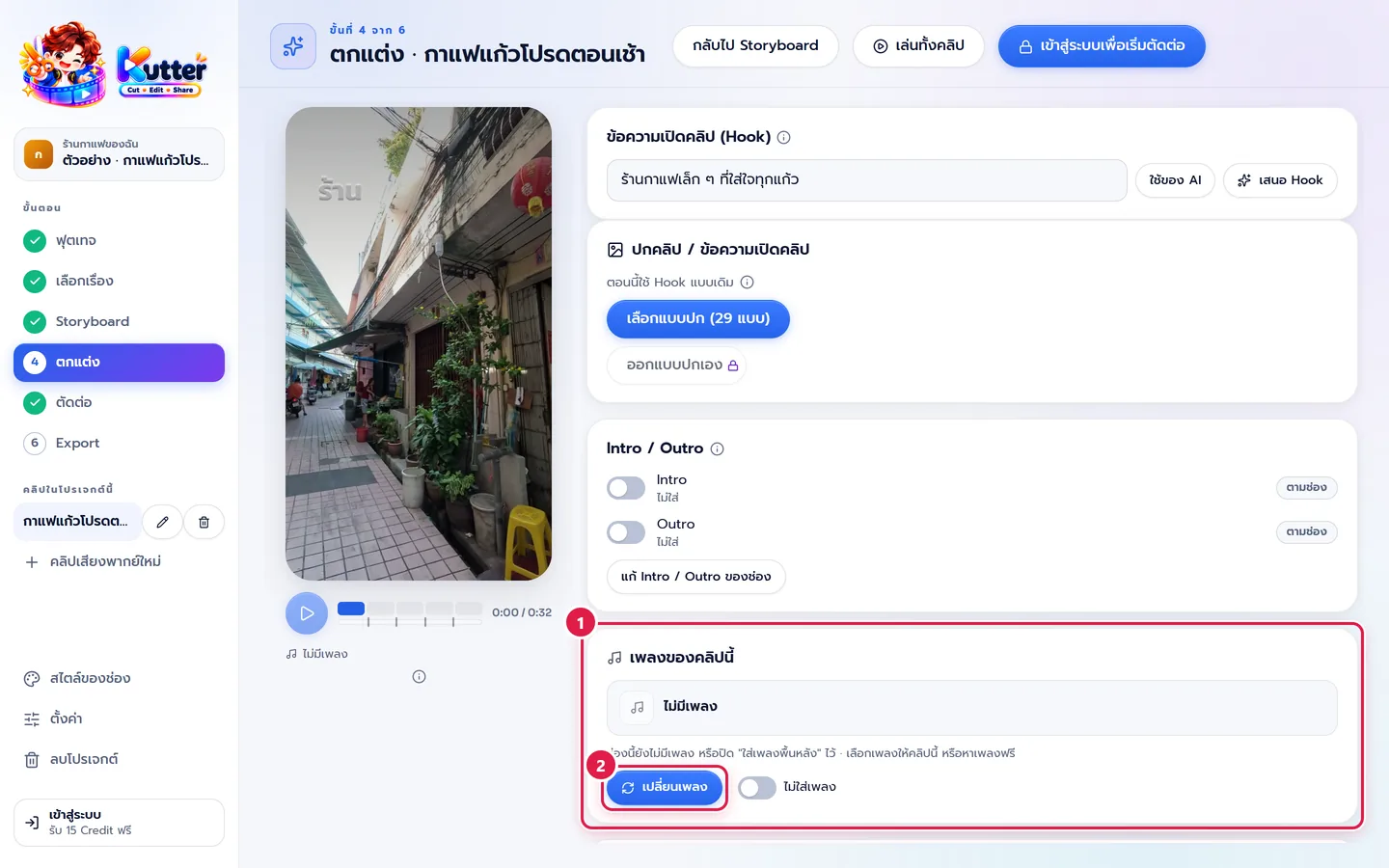Click the เสนอ Hook button

click(x=1280, y=180)
